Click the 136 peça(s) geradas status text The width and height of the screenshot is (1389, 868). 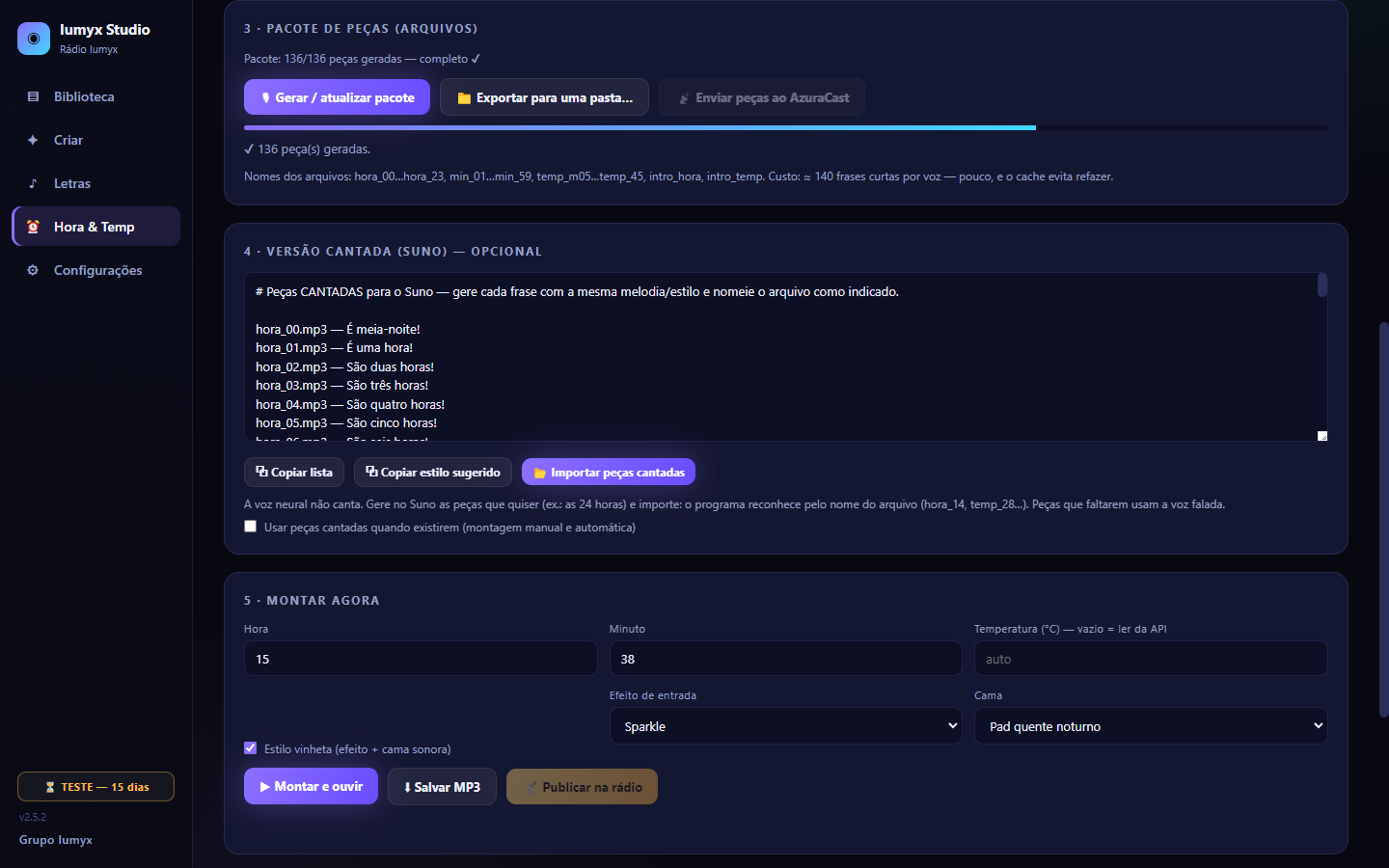(x=308, y=149)
